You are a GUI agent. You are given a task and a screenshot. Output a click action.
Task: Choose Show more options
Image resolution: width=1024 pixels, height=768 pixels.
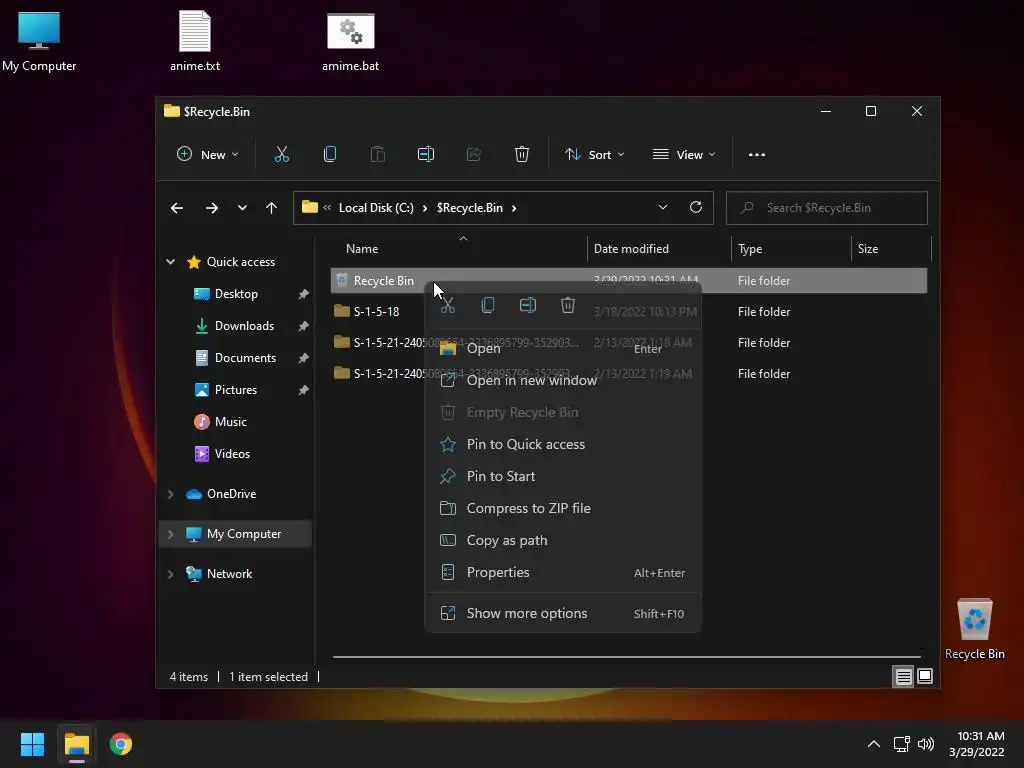(x=563, y=613)
